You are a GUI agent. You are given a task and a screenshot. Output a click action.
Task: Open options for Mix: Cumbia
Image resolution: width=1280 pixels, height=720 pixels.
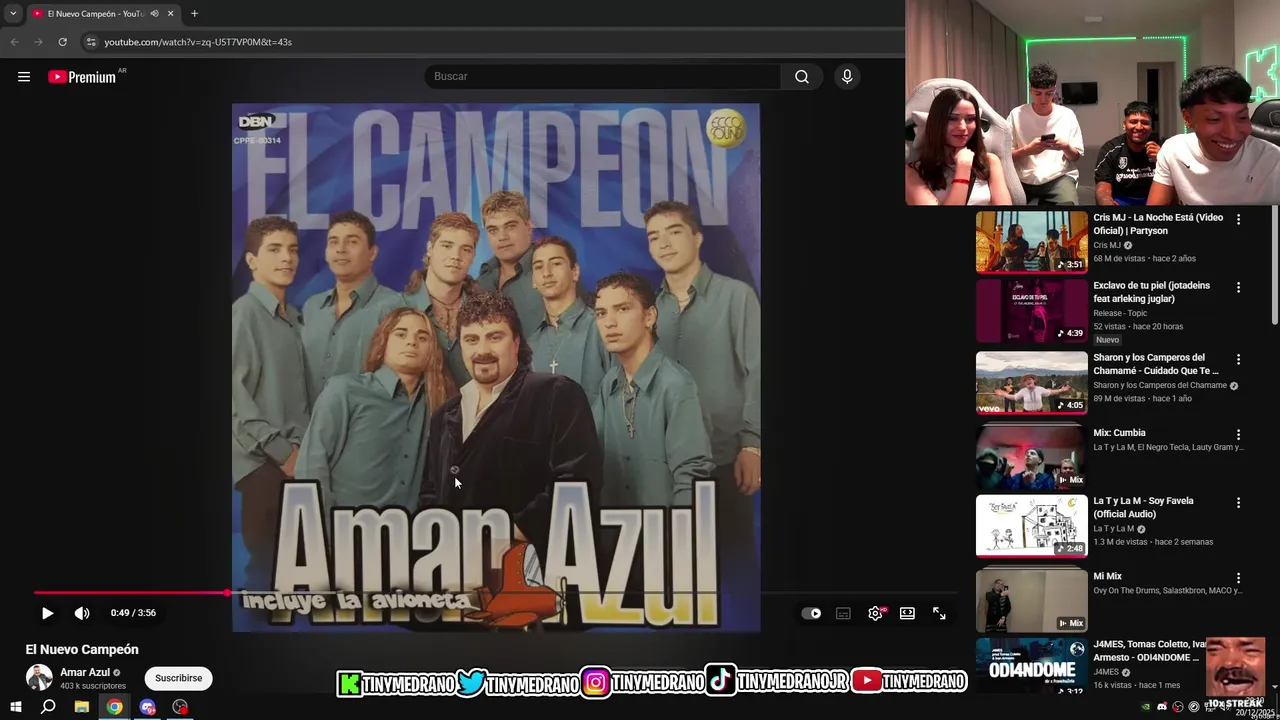pyautogui.click(x=1238, y=435)
